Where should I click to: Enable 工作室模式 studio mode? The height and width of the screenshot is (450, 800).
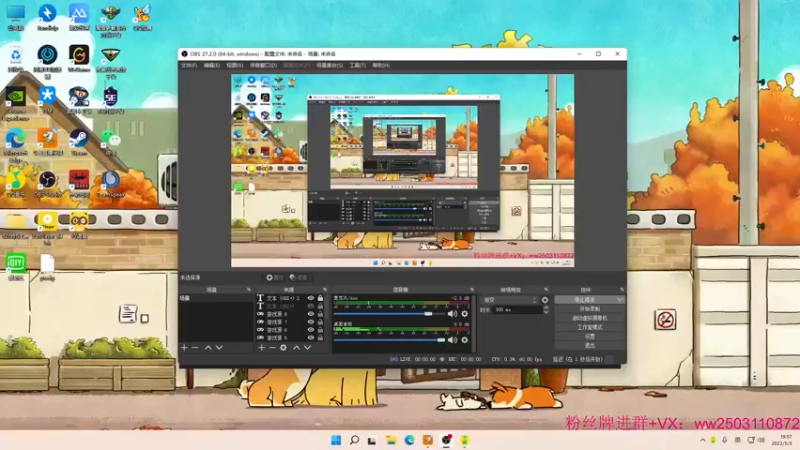589,327
